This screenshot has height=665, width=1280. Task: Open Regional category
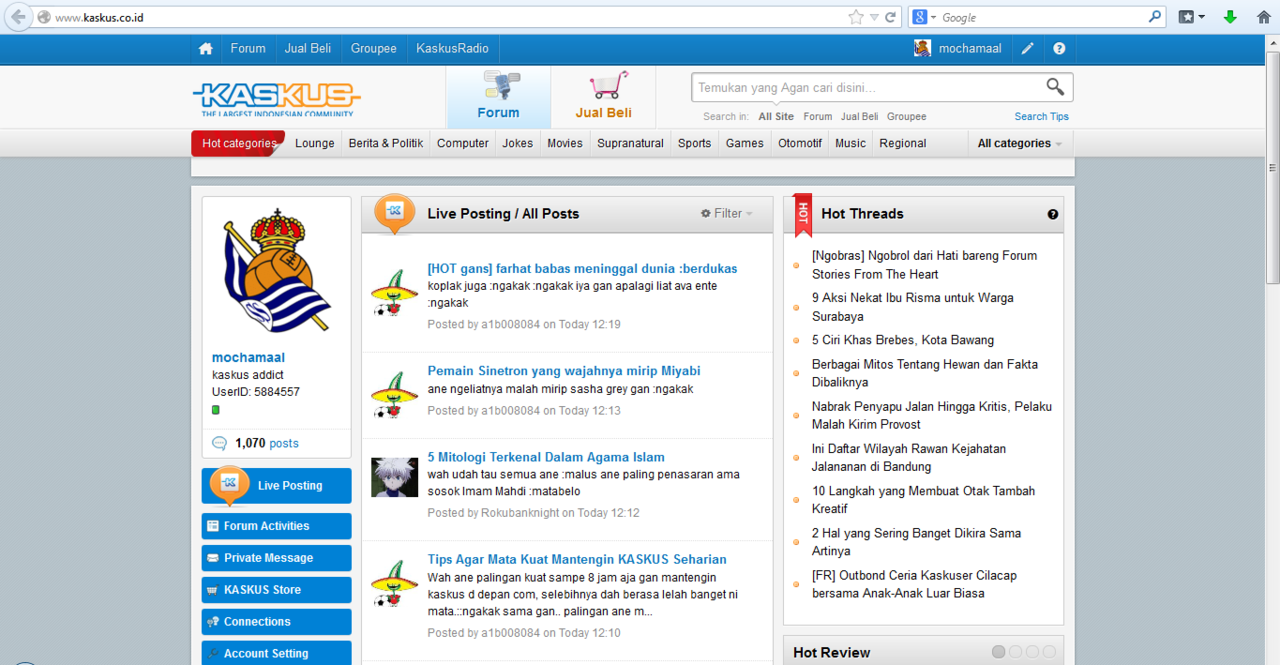pyautogui.click(x=903, y=143)
